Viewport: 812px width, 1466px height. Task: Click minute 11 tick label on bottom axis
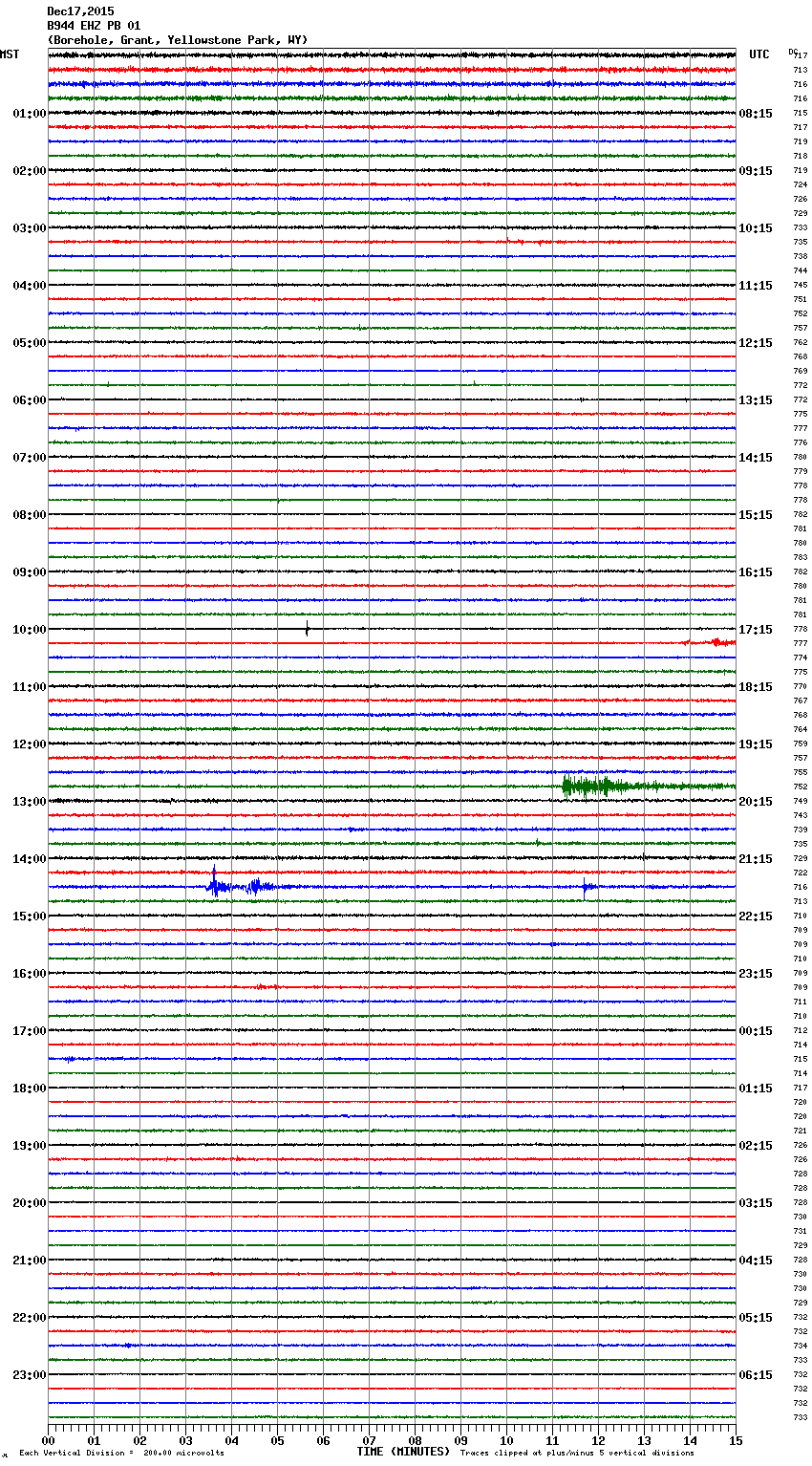[x=552, y=1440]
